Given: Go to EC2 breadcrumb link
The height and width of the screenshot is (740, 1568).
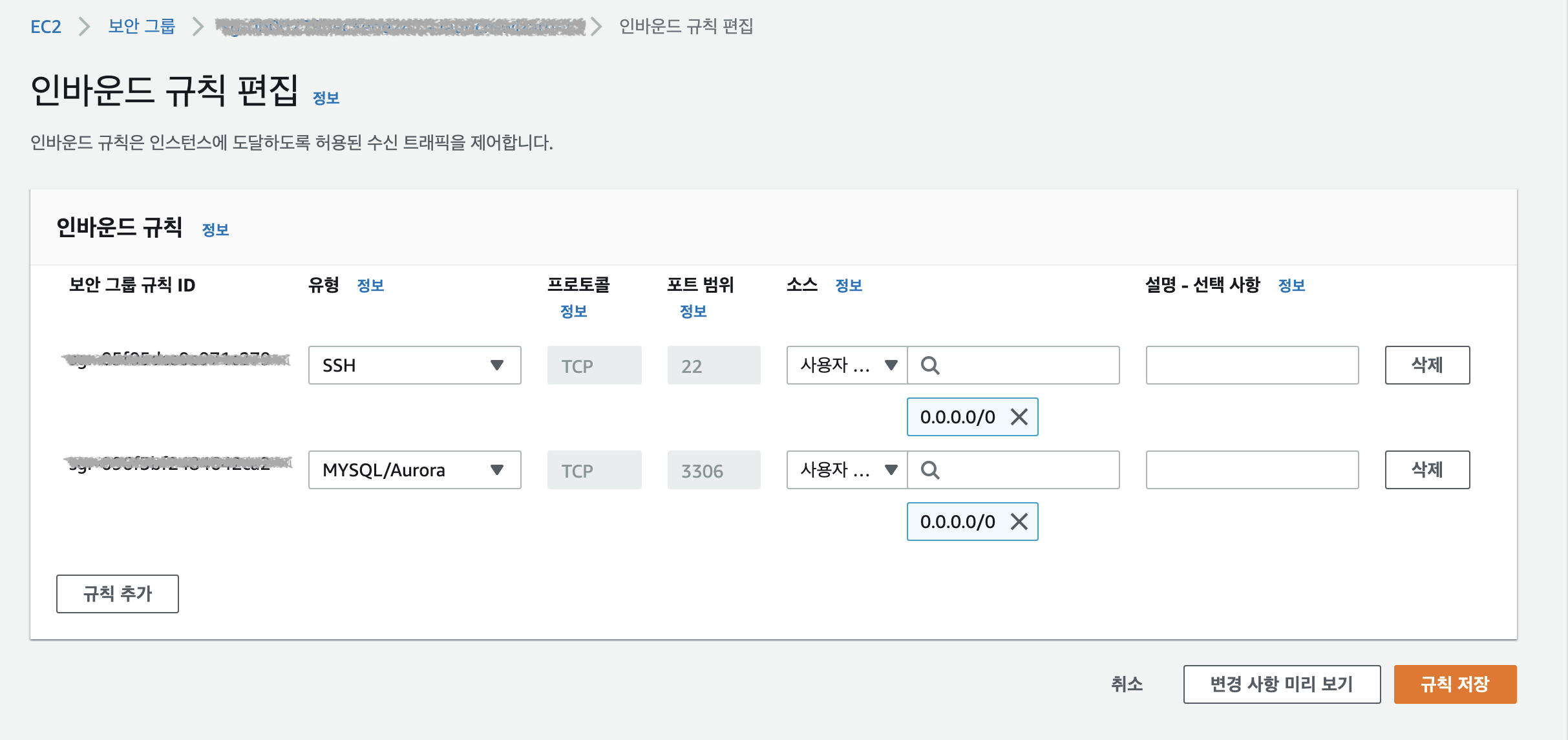Looking at the screenshot, I should click(46, 26).
